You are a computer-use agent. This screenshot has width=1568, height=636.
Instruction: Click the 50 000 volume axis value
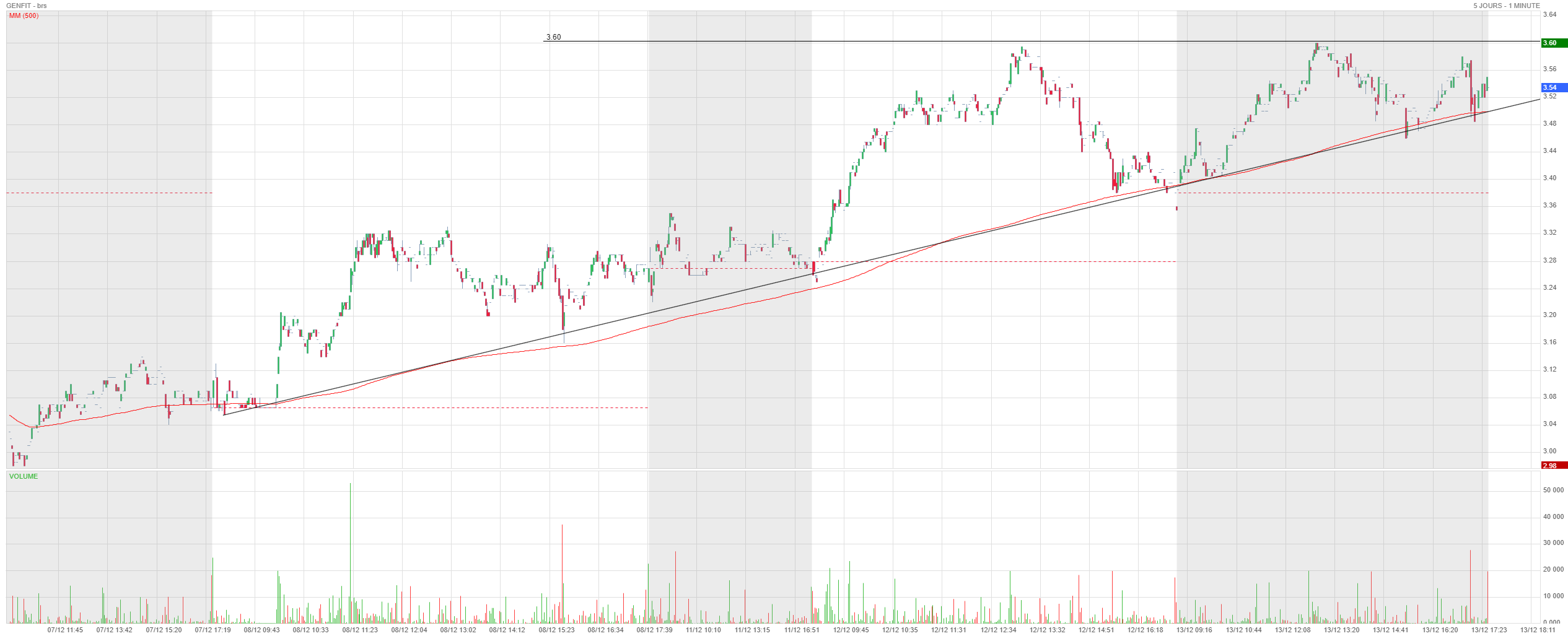(1553, 490)
